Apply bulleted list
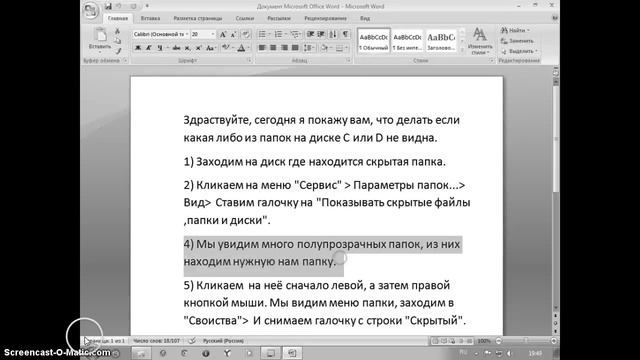The image size is (640, 360). (x=262, y=34)
